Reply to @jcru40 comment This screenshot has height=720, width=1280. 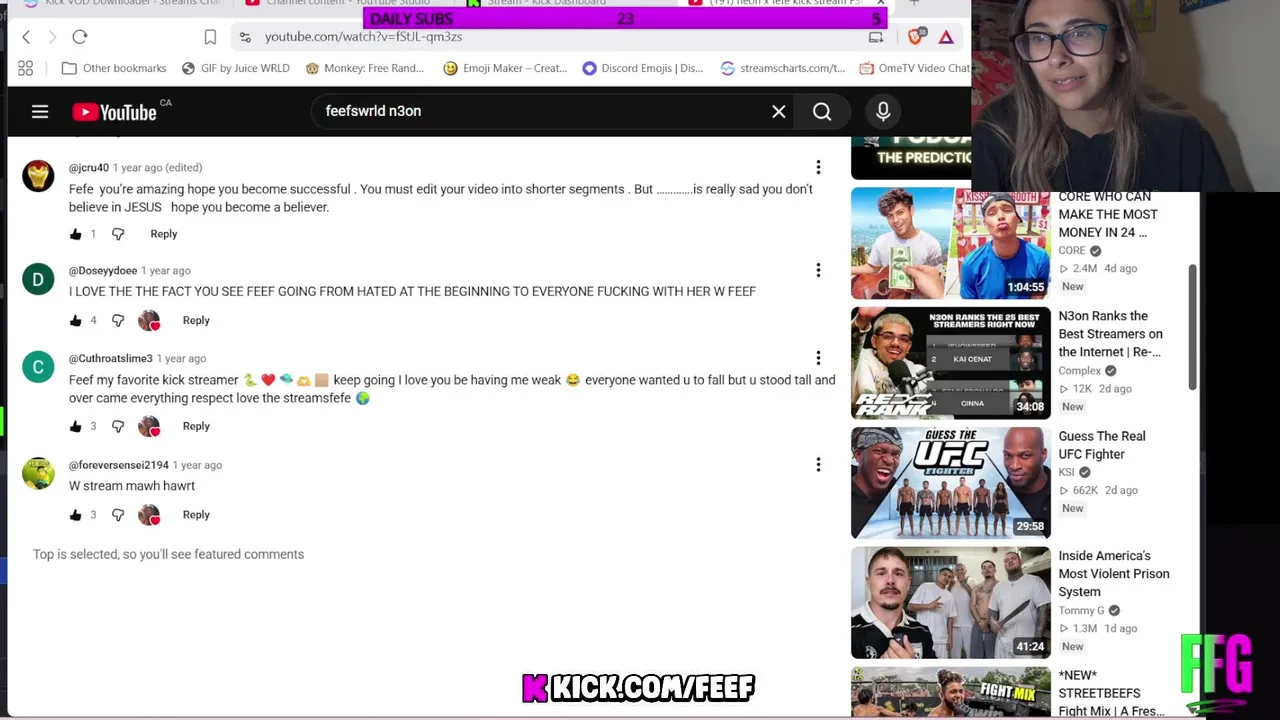tap(164, 234)
